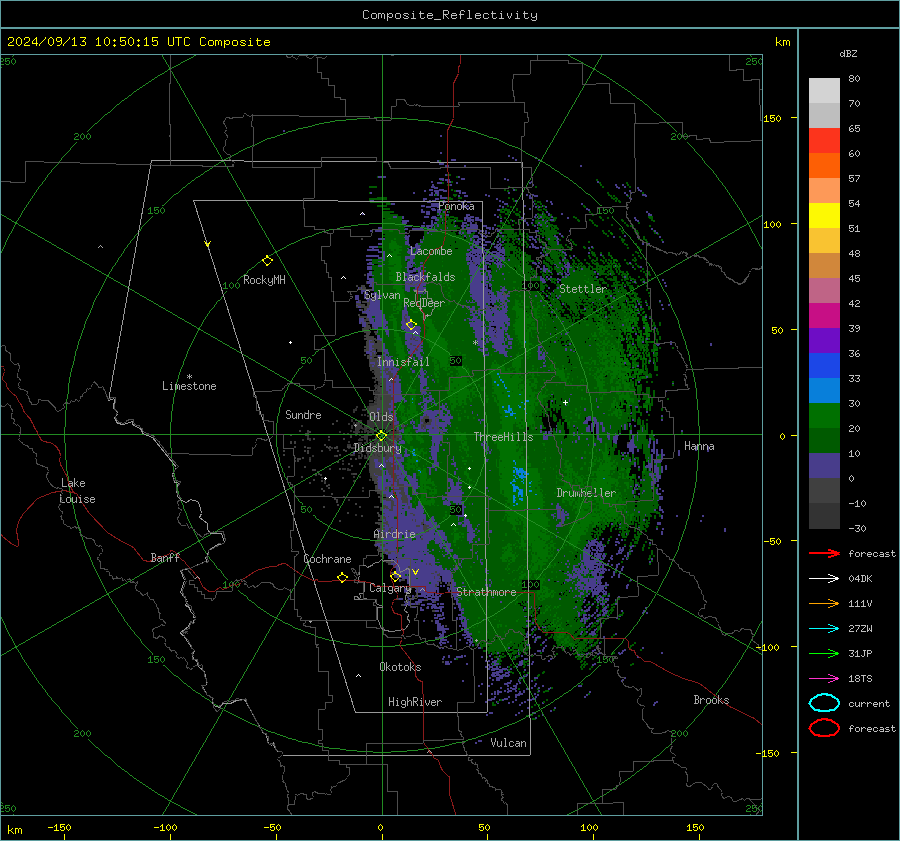Click the dBZ legend heading

pyautogui.click(x=848, y=53)
